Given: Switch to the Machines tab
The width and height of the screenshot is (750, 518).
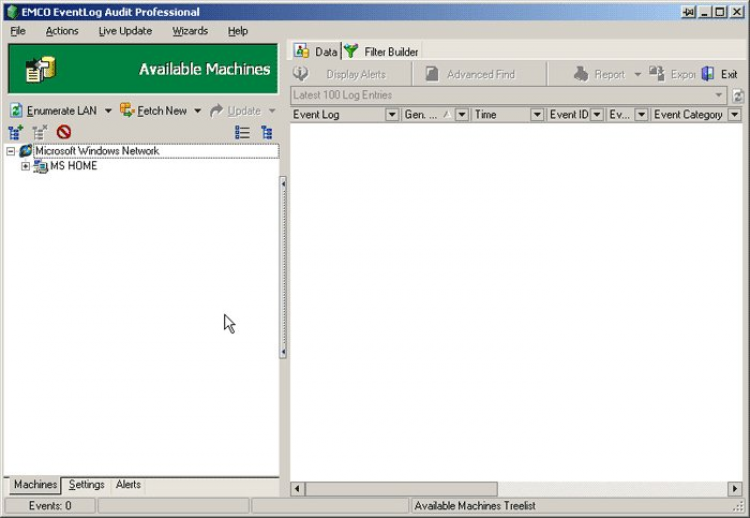Looking at the screenshot, I should [35, 485].
